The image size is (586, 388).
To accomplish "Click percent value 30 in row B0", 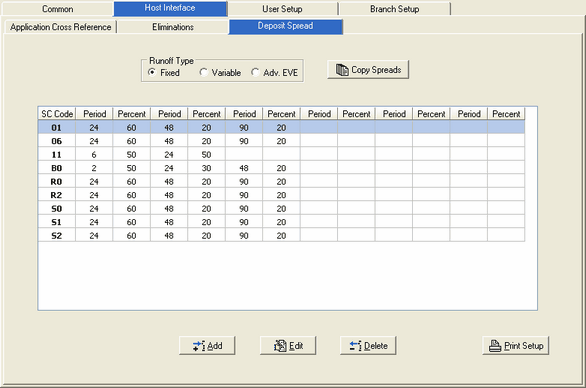I will click(x=206, y=168).
